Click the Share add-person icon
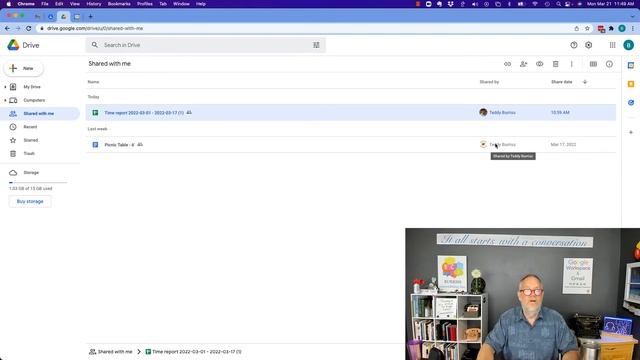The image size is (640, 360). coord(523,64)
